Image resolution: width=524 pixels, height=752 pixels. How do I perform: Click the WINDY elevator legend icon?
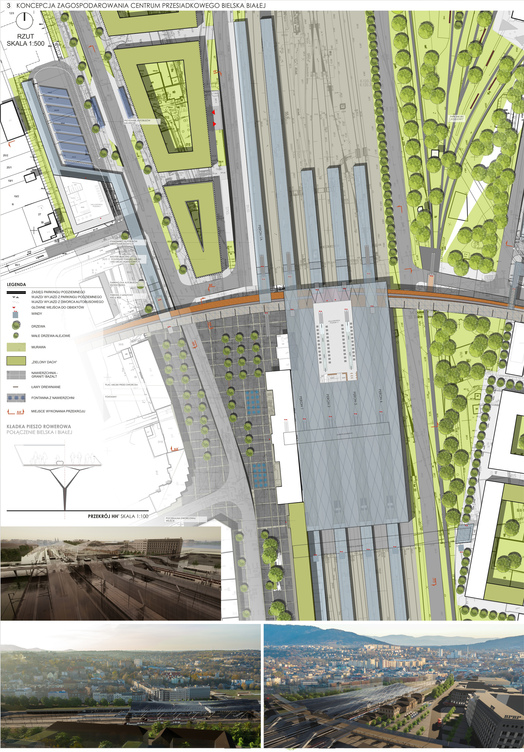(x=15, y=315)
